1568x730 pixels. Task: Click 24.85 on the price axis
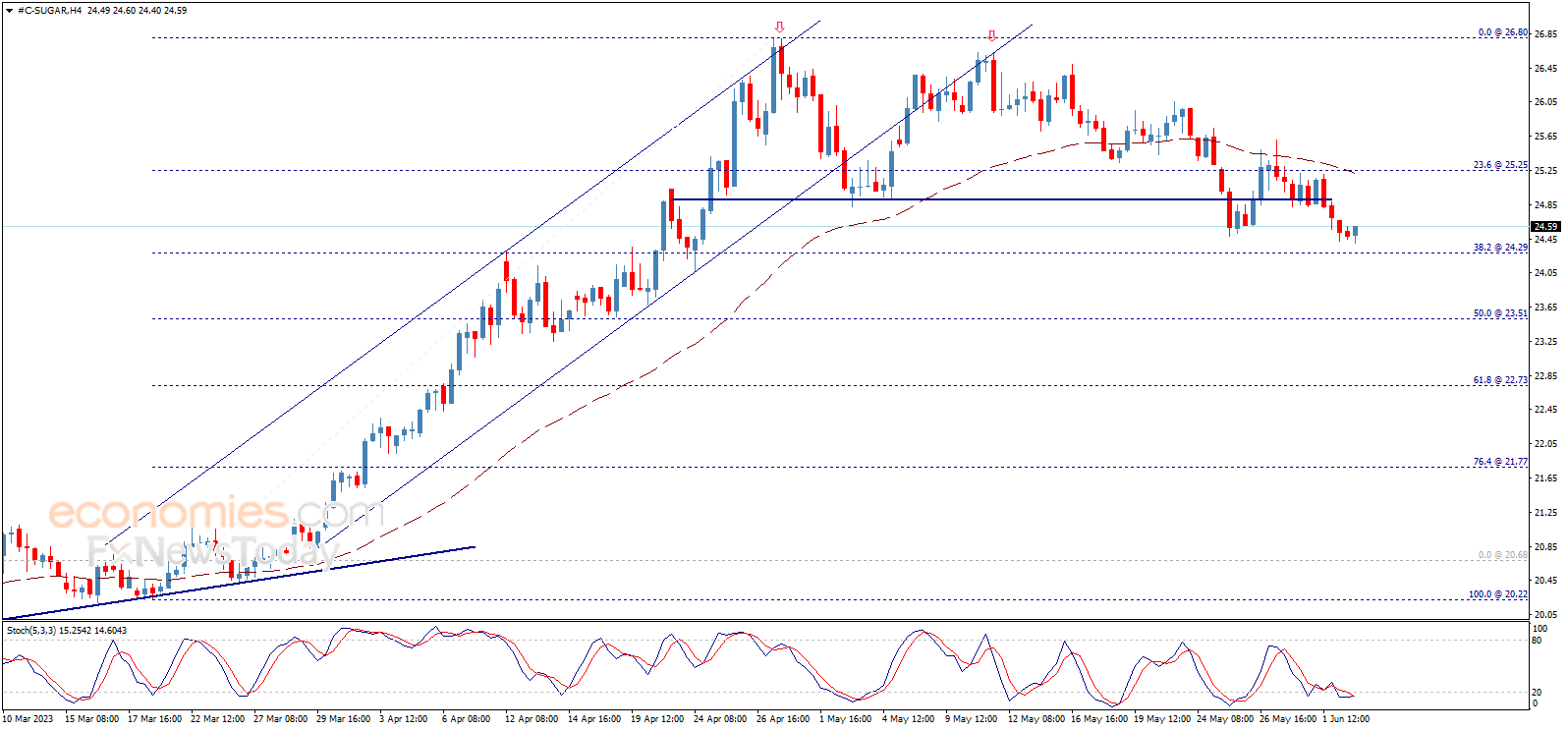pyautogui.click(x=1545, y=204)
